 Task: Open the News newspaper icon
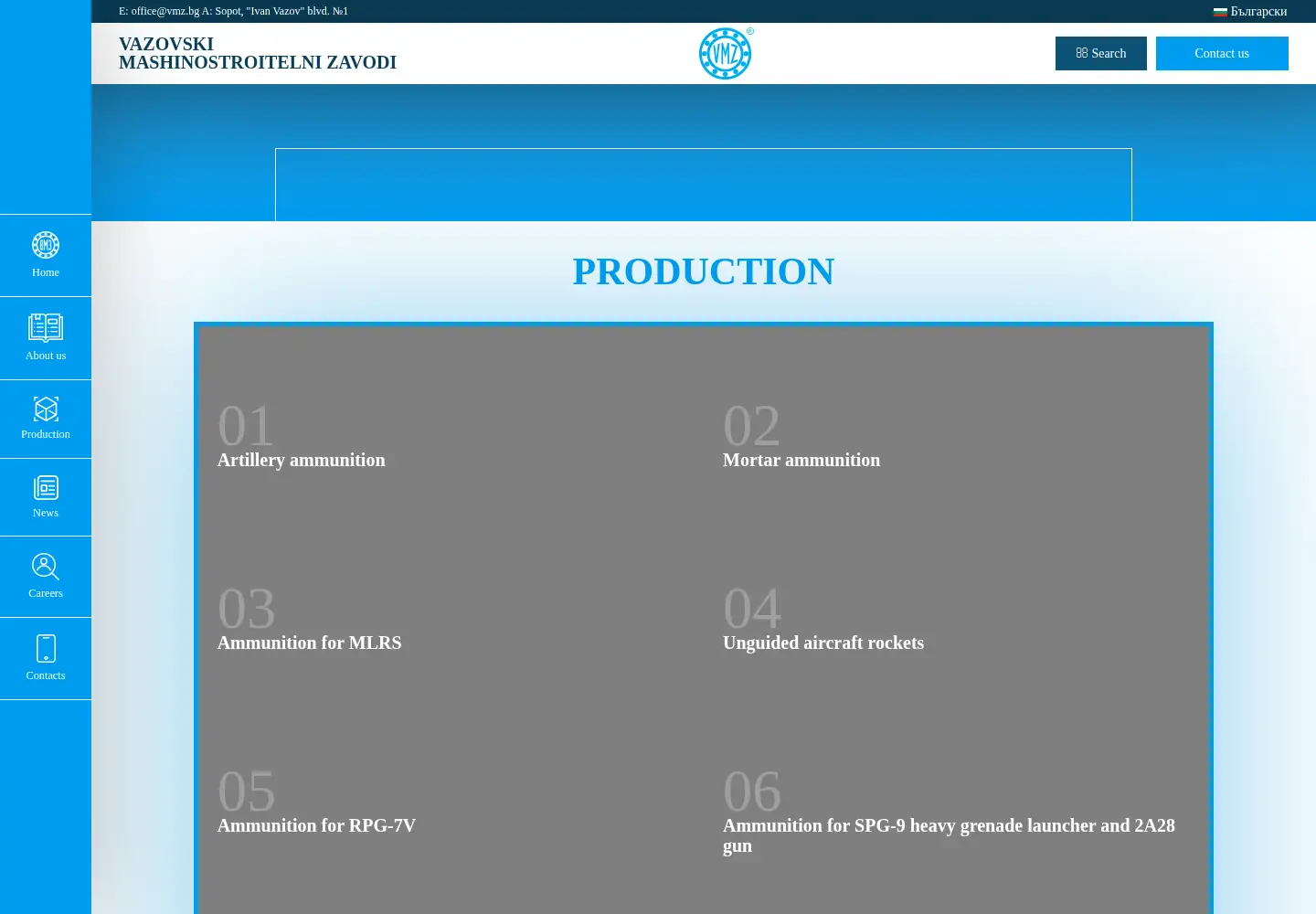pyautogui.click(x=46, y=488)
